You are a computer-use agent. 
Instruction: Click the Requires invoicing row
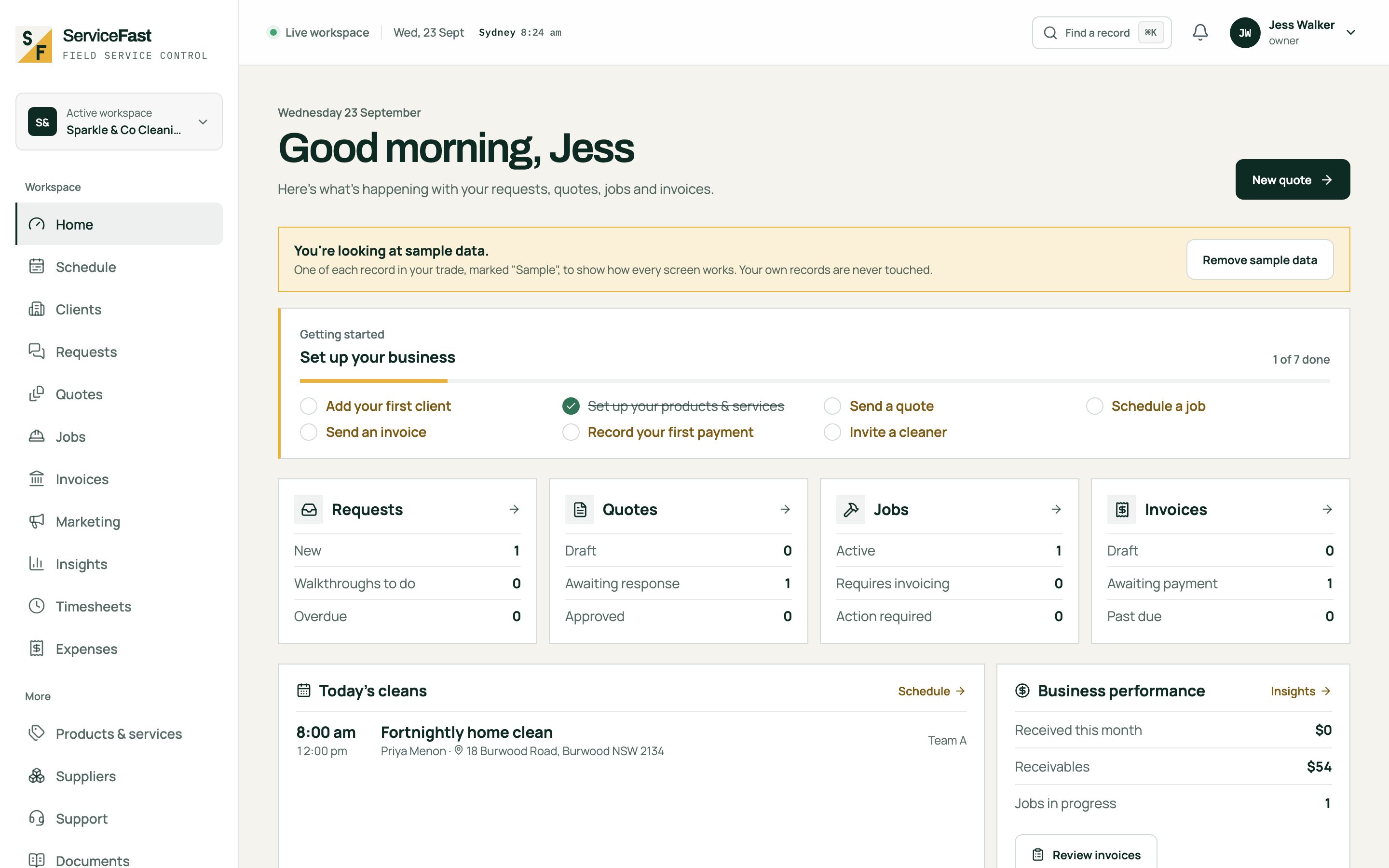pyautogui.click(x=949, y=583)
